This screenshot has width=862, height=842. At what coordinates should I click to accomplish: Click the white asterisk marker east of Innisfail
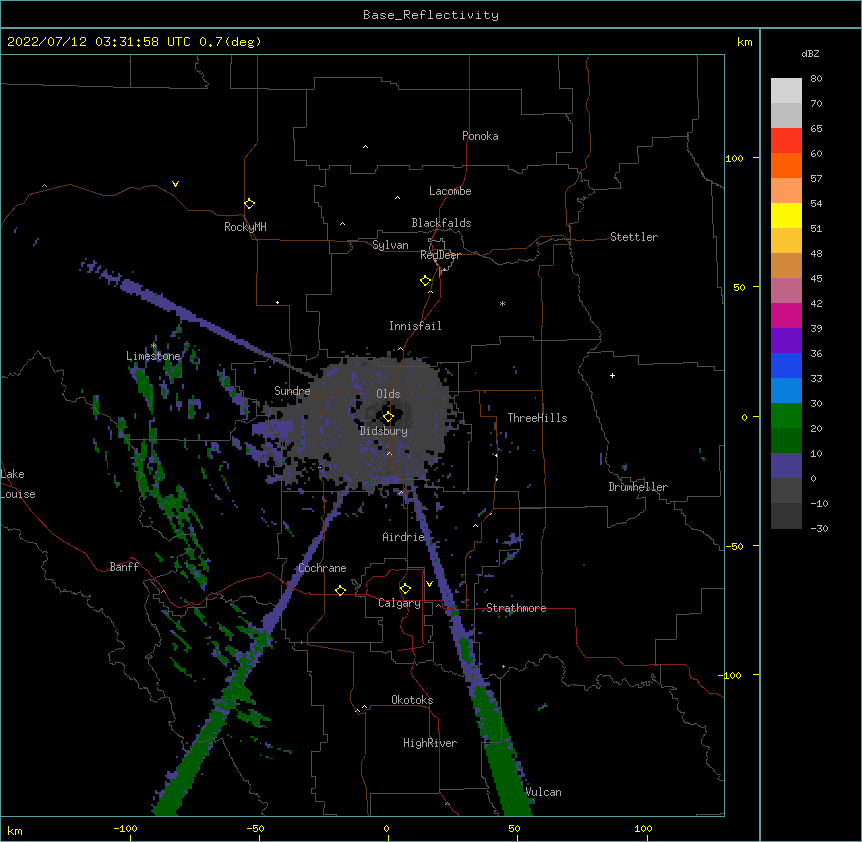pyautogui.click(x=502, y=303)
